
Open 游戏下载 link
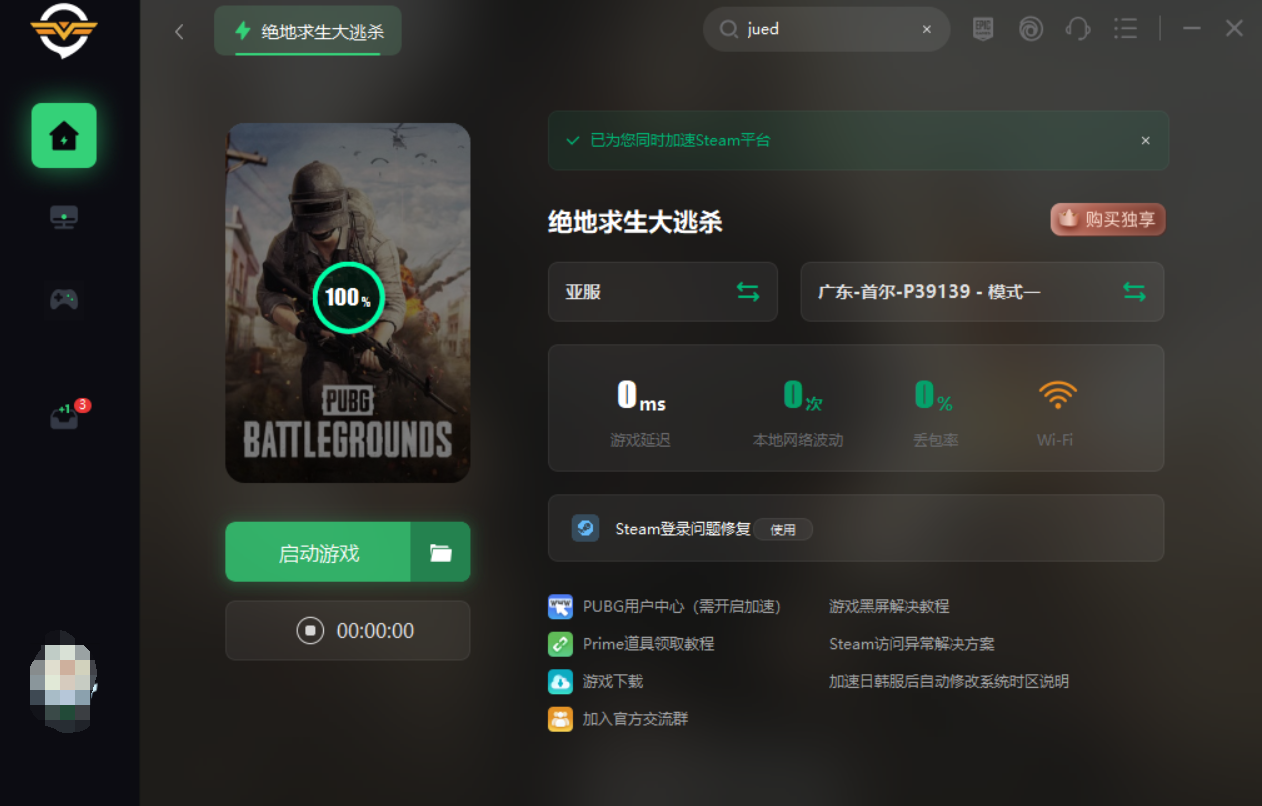[x=613, y=681]
